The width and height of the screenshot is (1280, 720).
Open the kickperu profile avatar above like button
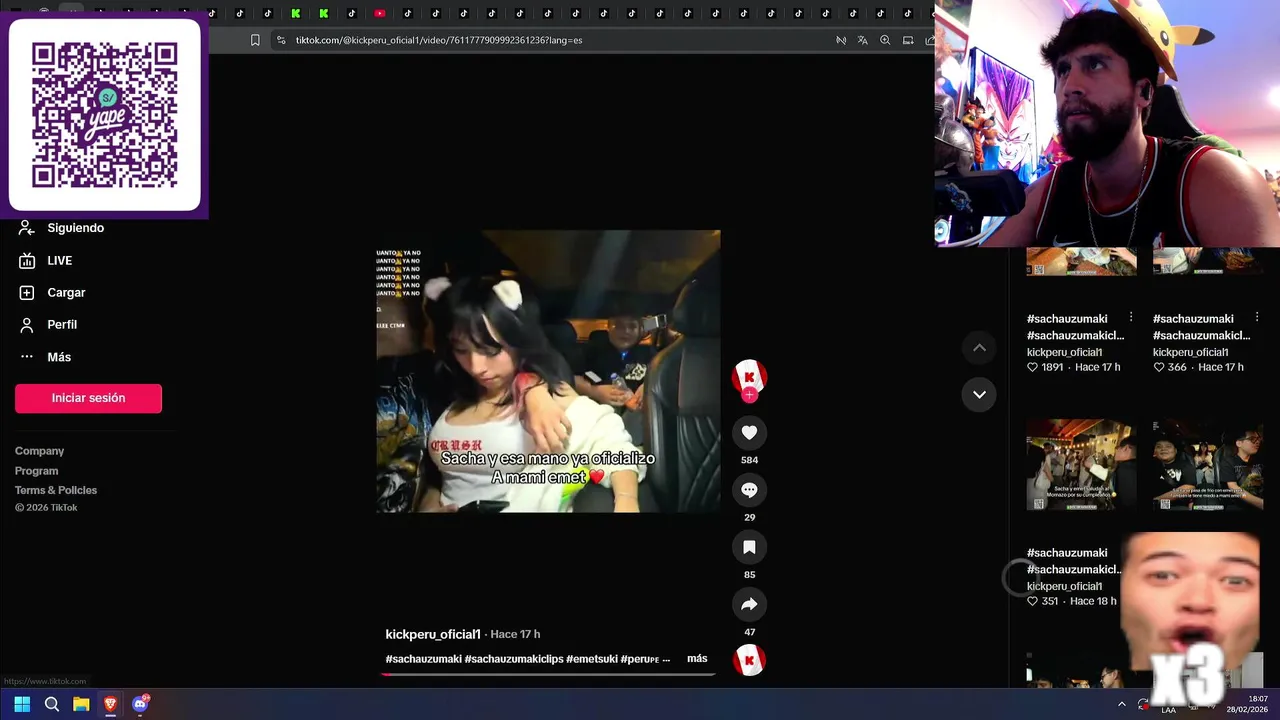point(749,376)
